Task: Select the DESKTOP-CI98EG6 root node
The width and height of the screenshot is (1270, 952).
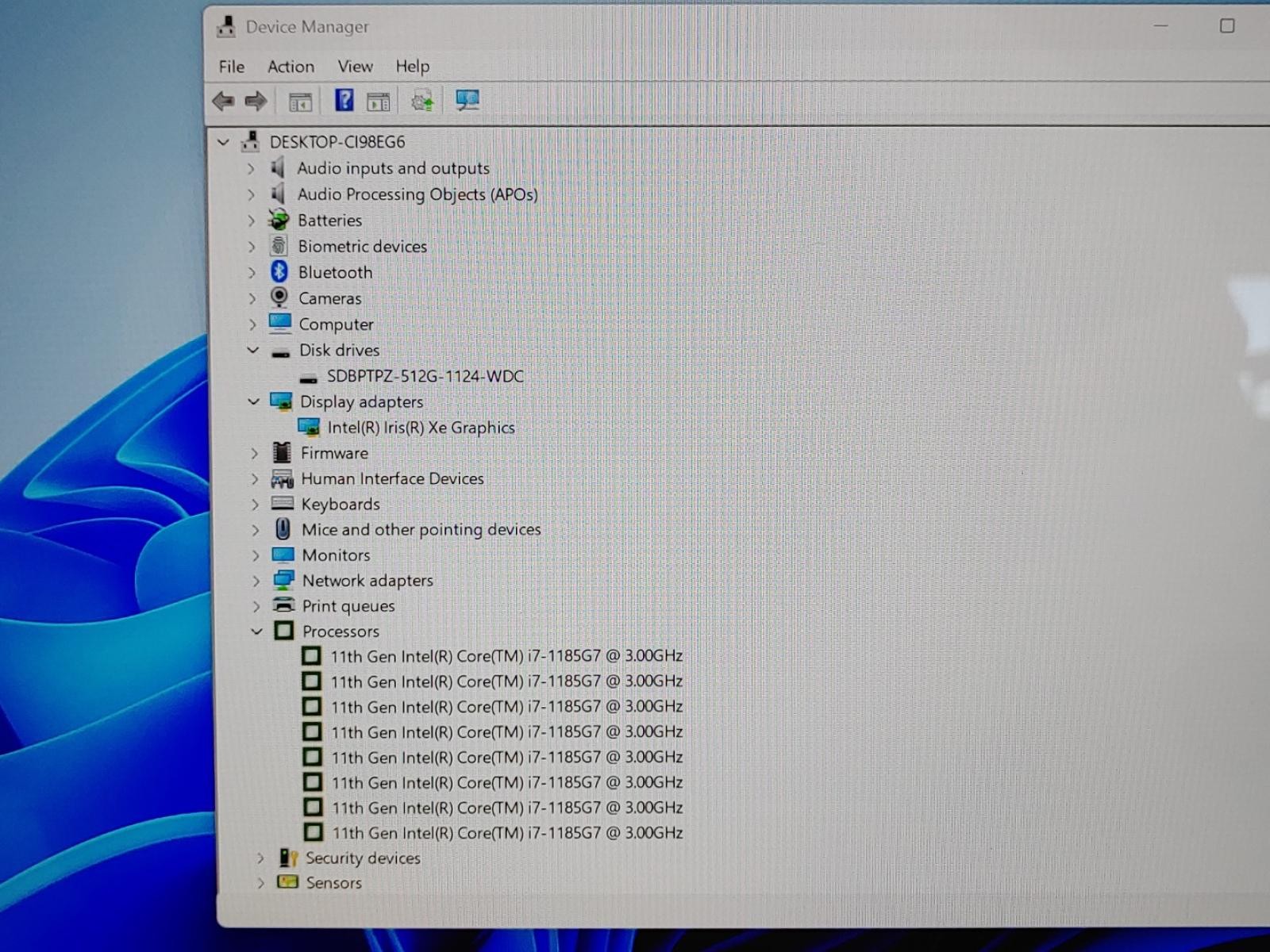Action: tap(337, 142)
